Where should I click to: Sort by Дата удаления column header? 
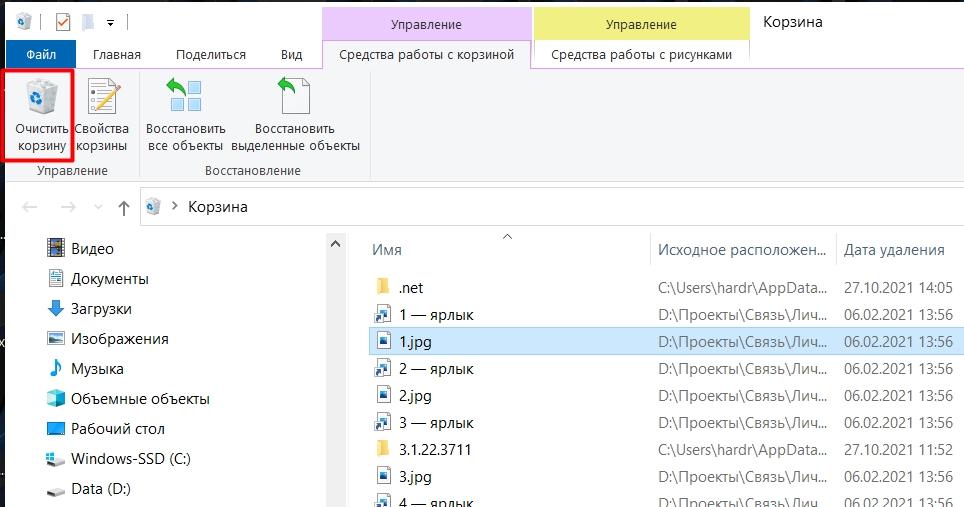[894, 250]
